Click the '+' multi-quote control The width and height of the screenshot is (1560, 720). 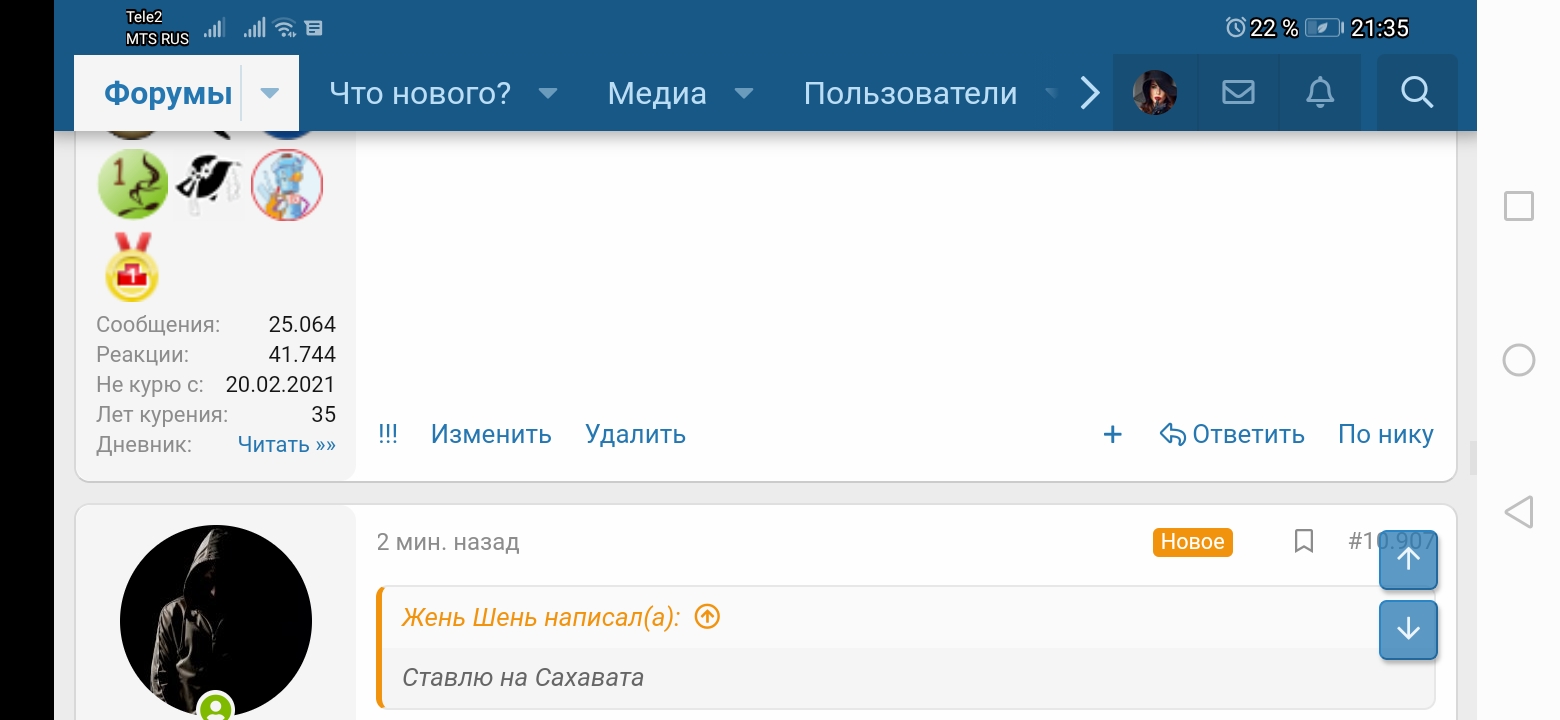[x=1112, y=433]
